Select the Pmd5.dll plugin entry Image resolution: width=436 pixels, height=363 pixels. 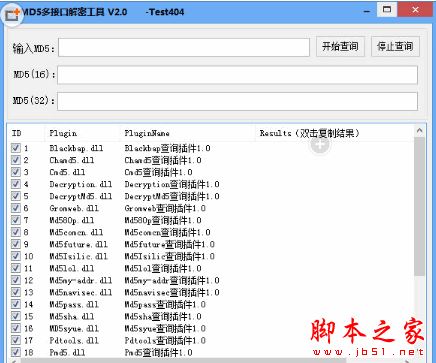point(67,352)
